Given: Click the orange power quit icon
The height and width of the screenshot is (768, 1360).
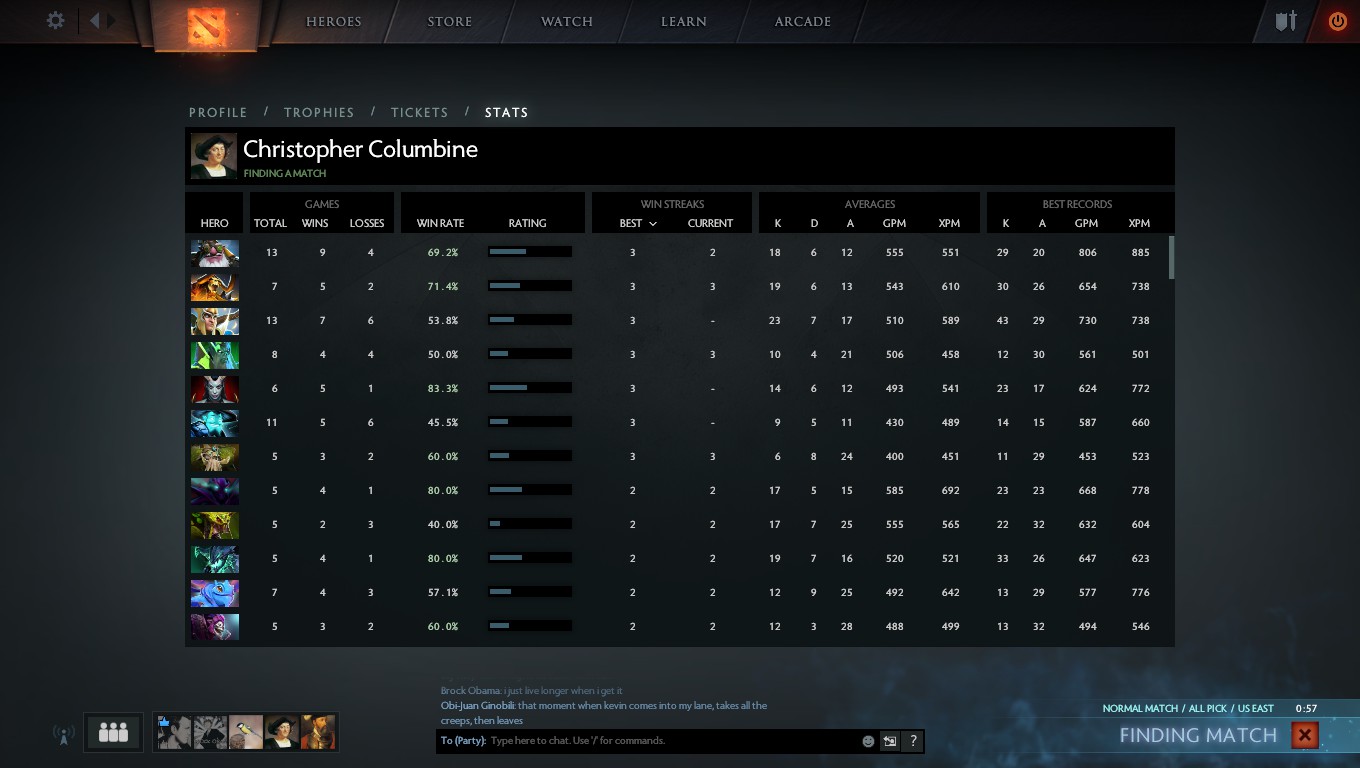Looking at the screenshot, I should pos(1337,21).
